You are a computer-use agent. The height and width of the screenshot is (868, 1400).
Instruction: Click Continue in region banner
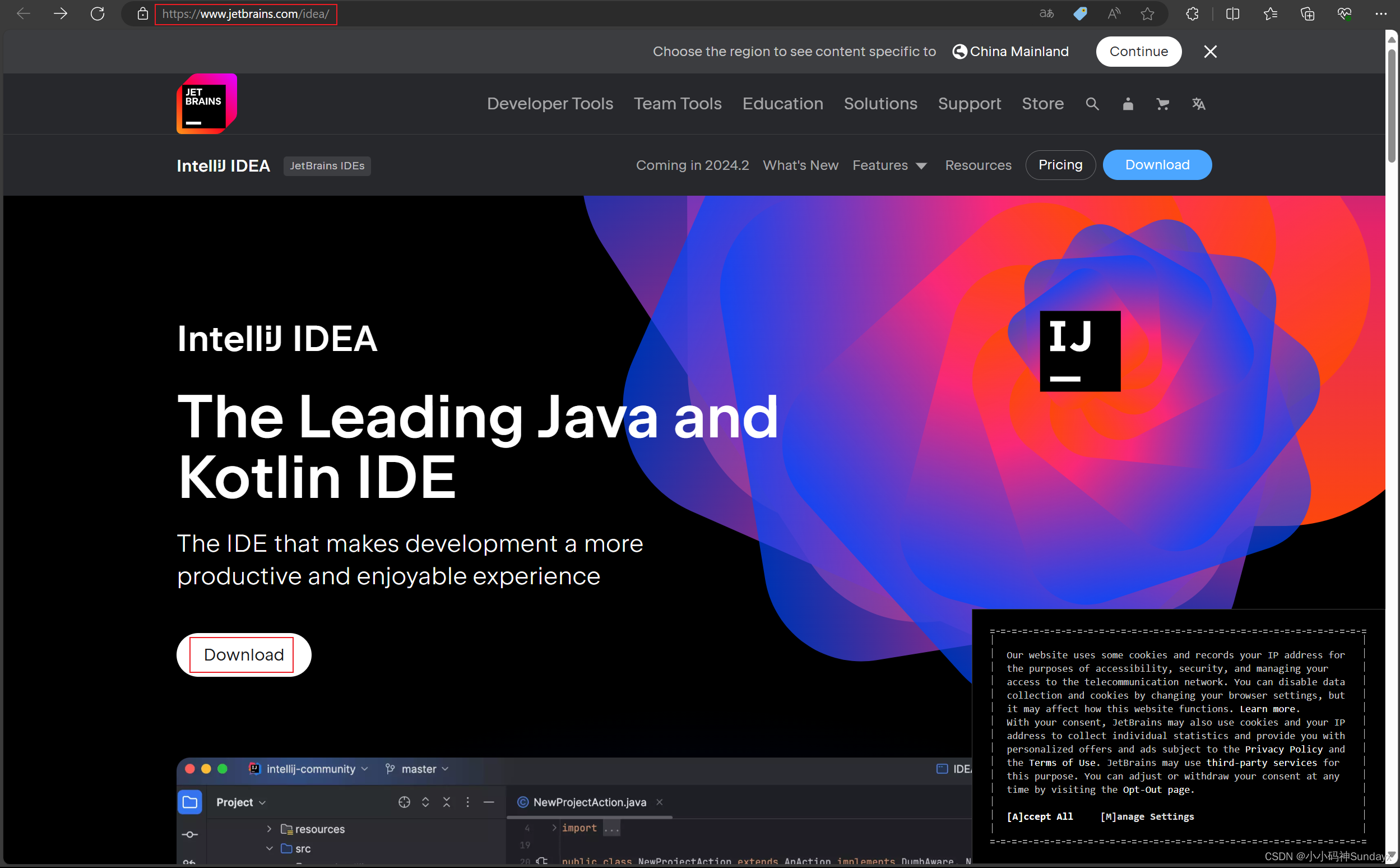point(1138,52)
